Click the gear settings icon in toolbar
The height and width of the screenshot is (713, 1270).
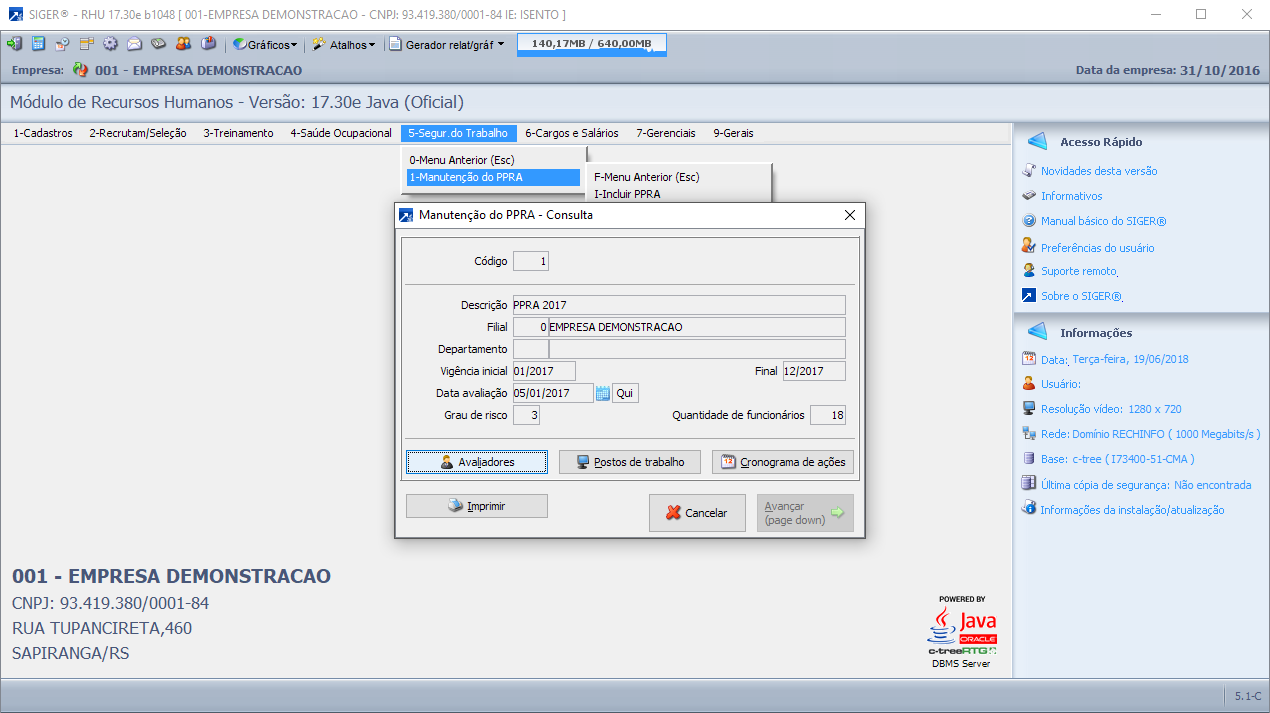click(x=110, y=44)
